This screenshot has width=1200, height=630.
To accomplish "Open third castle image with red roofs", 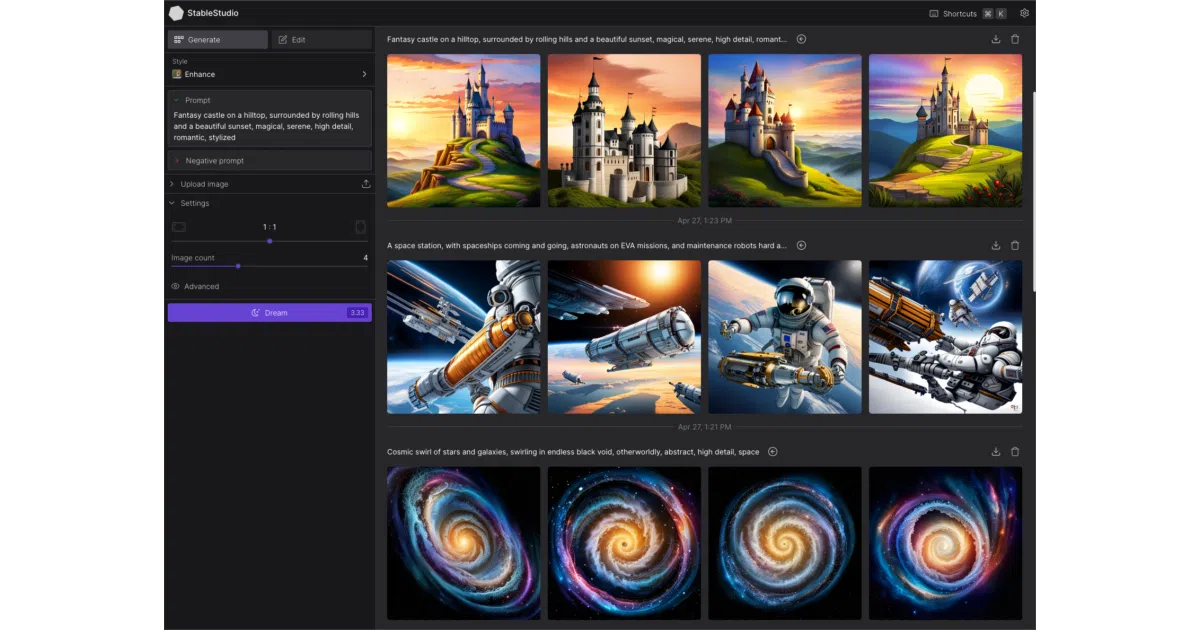I will pyautogui.click(x=785, y=130).
